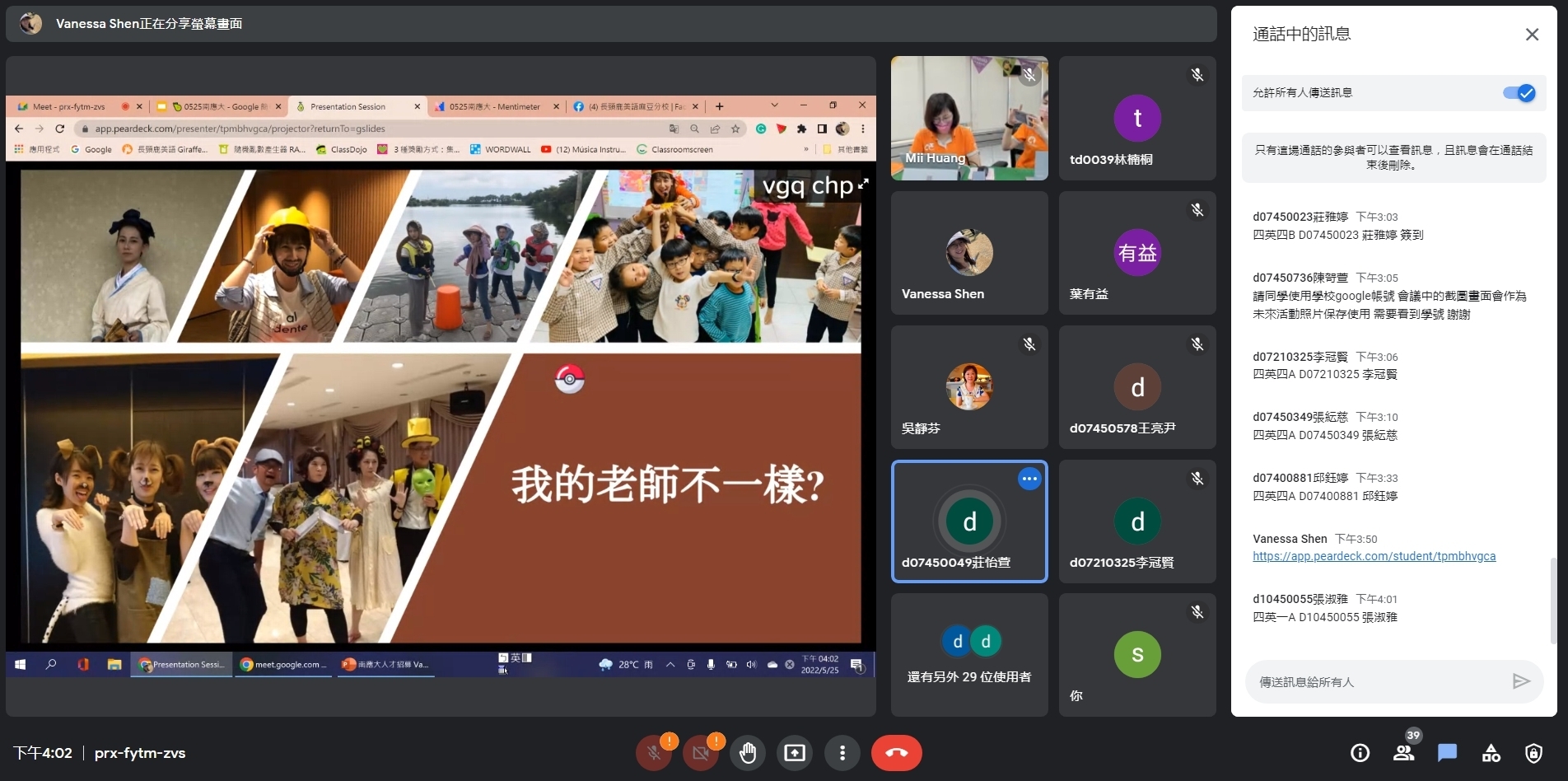
Task: Unmute the microphone button
Action: point(654,753)
